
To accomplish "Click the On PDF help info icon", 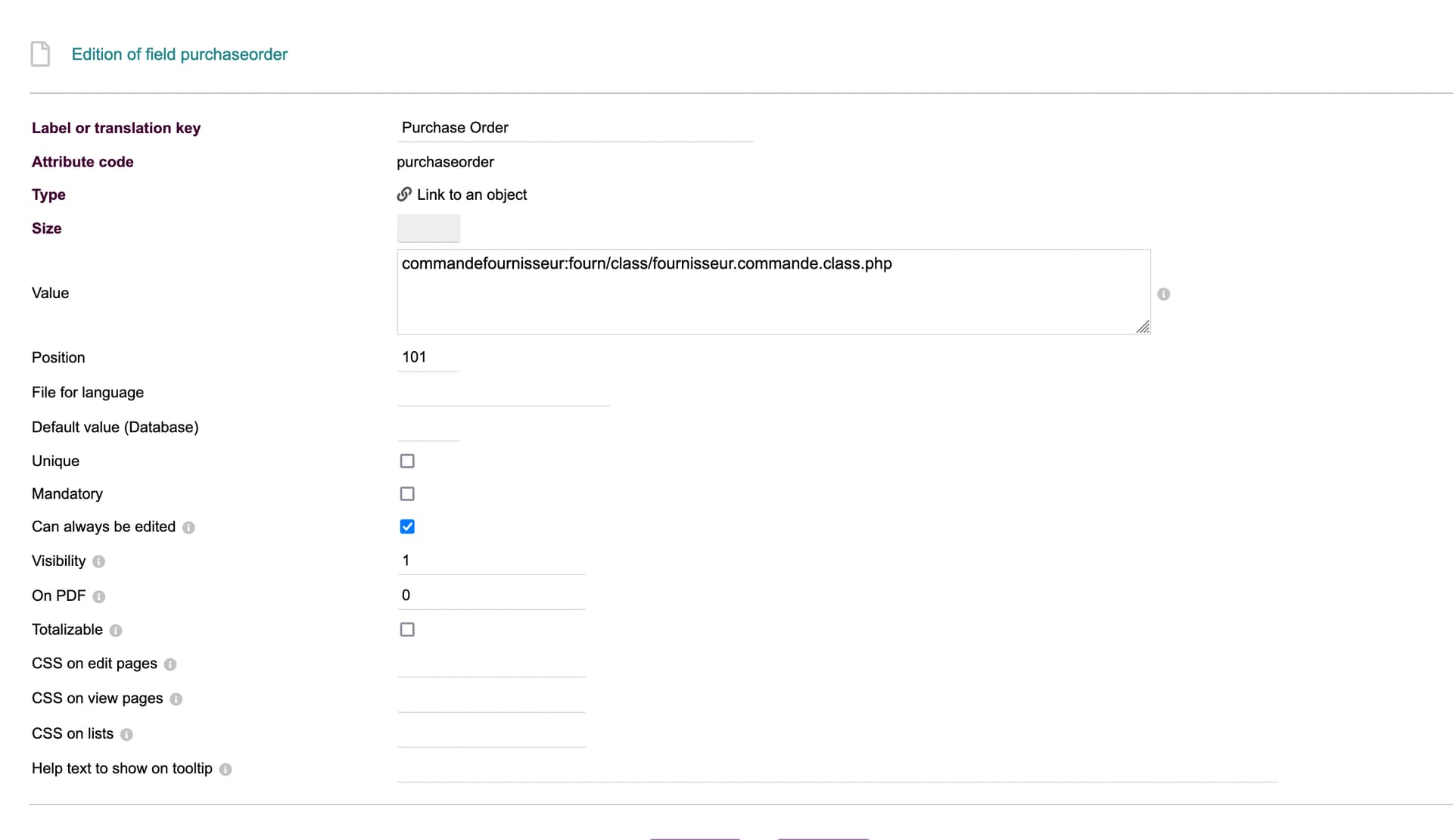I will tap(98, 596).
